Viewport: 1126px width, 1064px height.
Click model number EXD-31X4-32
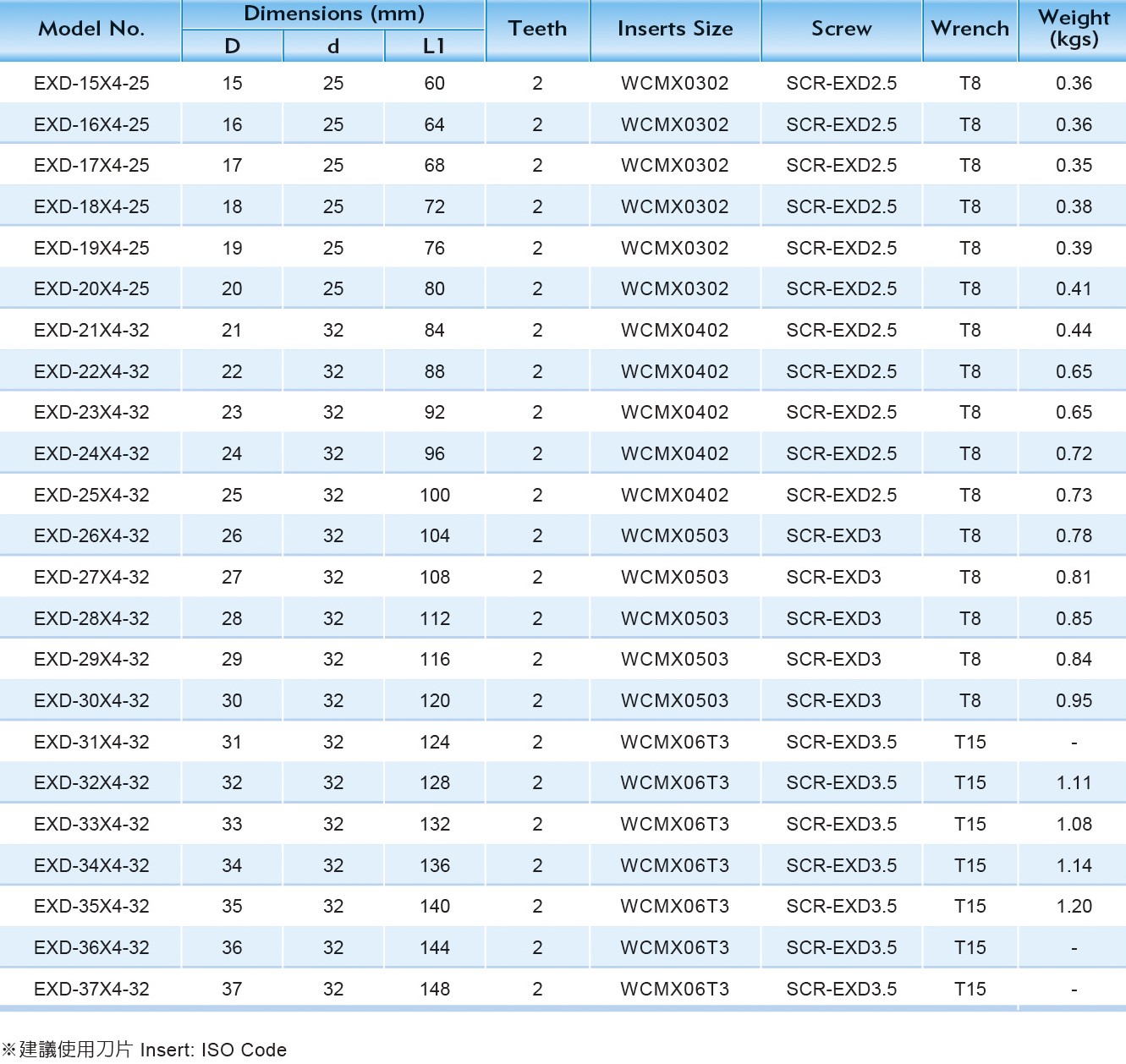click(x=91, y=743)
